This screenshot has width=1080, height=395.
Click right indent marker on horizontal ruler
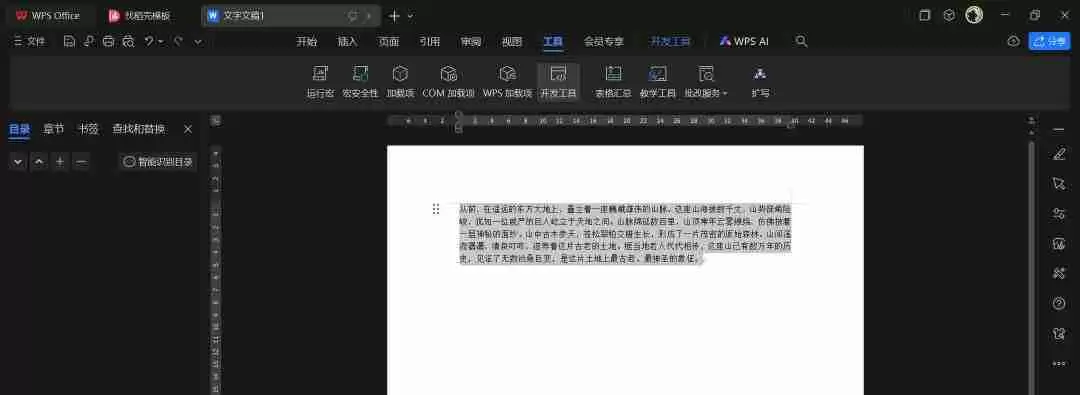791,125
